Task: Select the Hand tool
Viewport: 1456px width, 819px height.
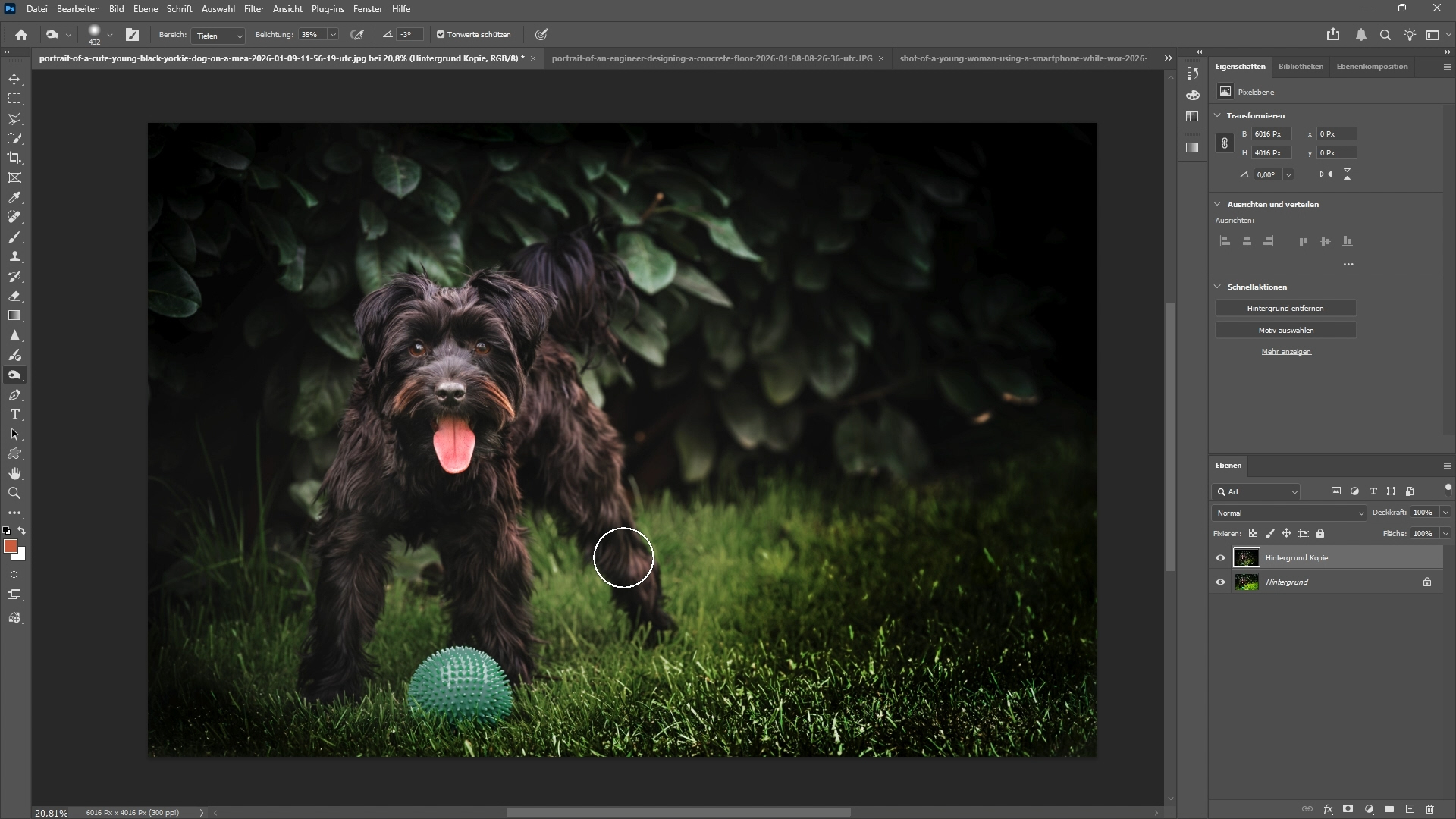Action: (14, 473)
